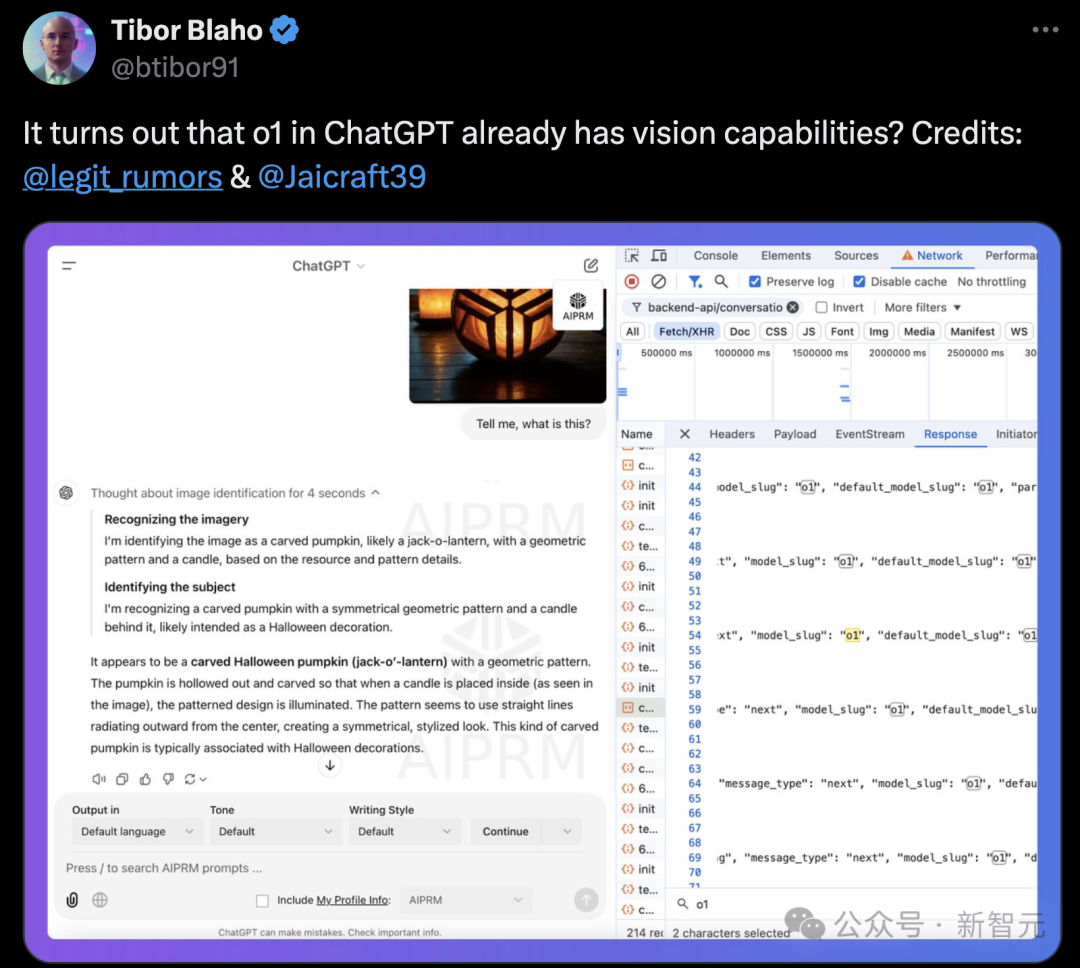Open the uploaded pumpkin image thumbnail
Screen dimensions: 1080x968
pos(507,346)
